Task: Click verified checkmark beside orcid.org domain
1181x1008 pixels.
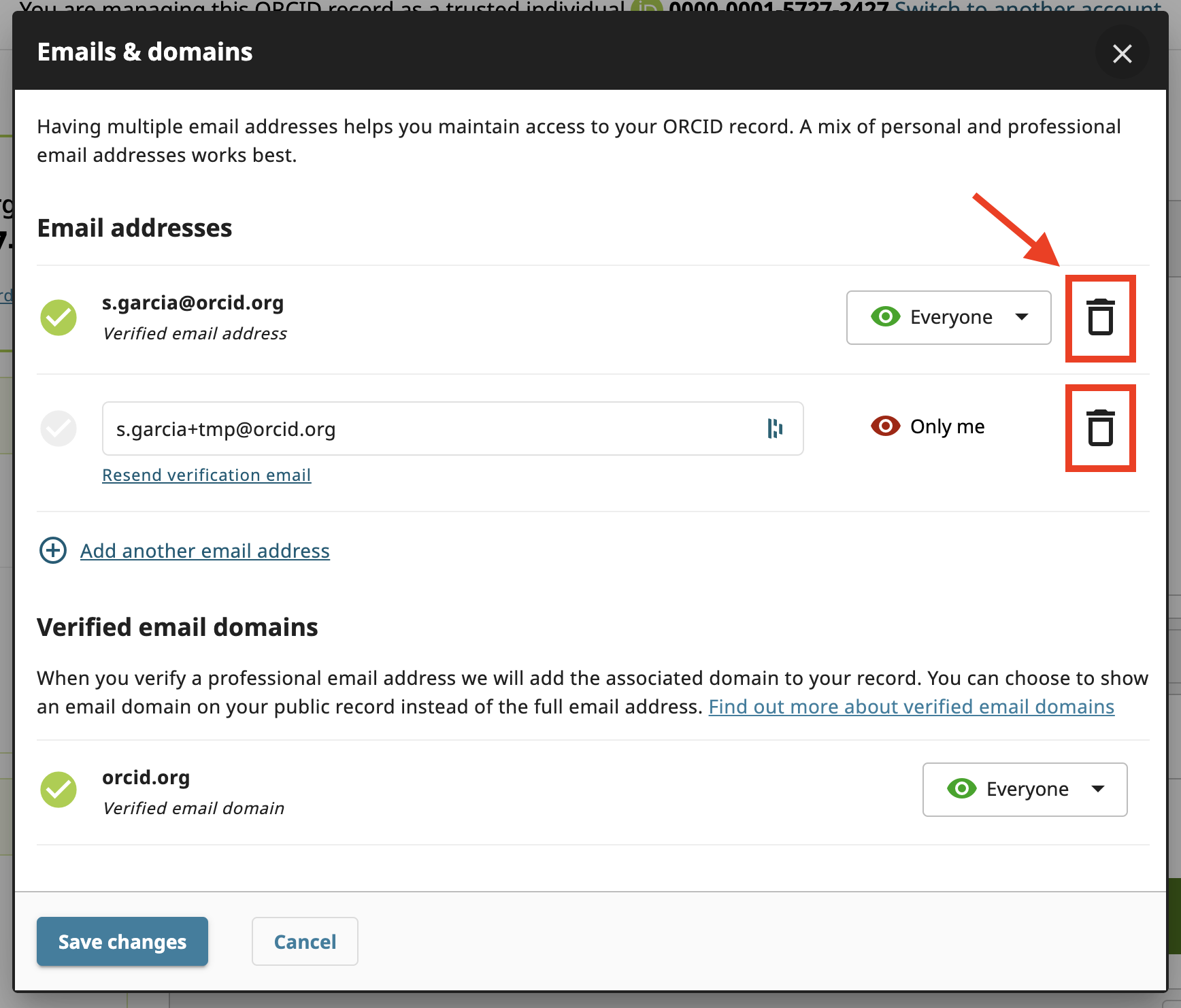Action: click(x=59, y=790)
